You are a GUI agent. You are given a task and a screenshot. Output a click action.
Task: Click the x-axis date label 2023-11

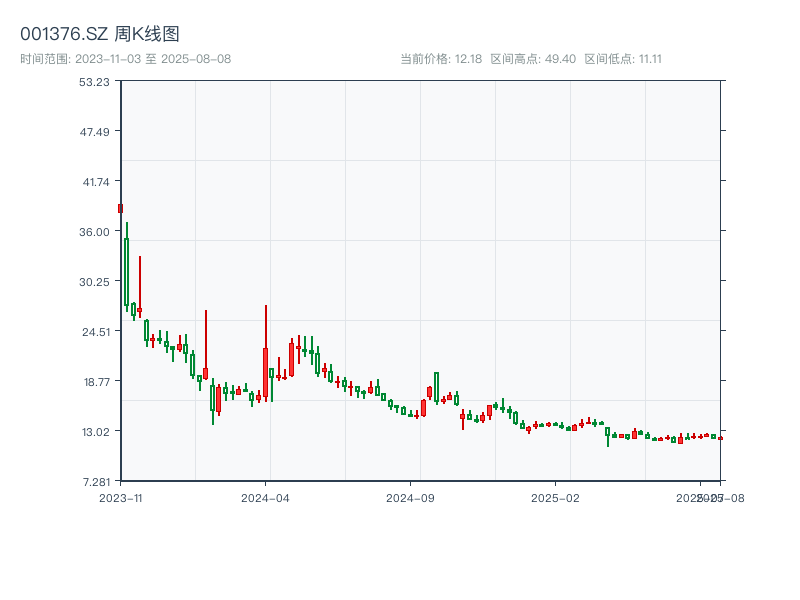coord(120,498)
